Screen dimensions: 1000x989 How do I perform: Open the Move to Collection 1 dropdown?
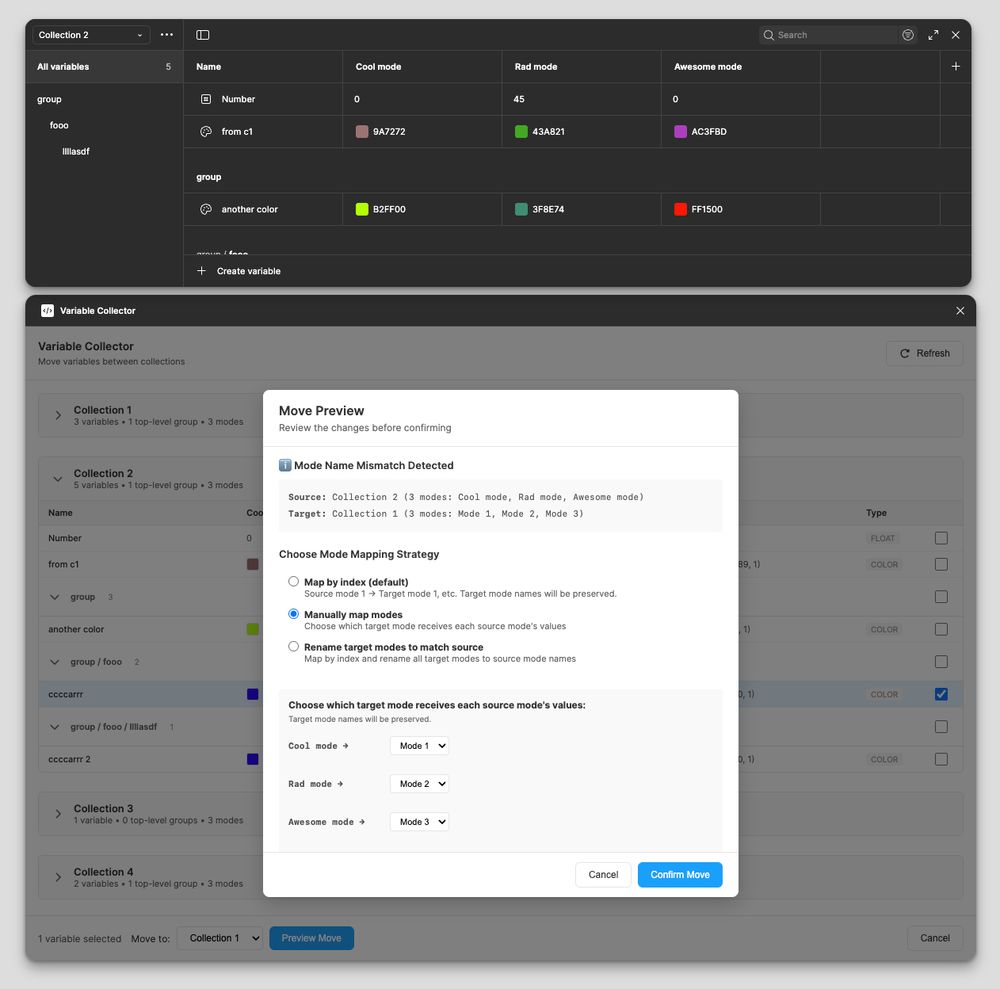click(219, 938)
